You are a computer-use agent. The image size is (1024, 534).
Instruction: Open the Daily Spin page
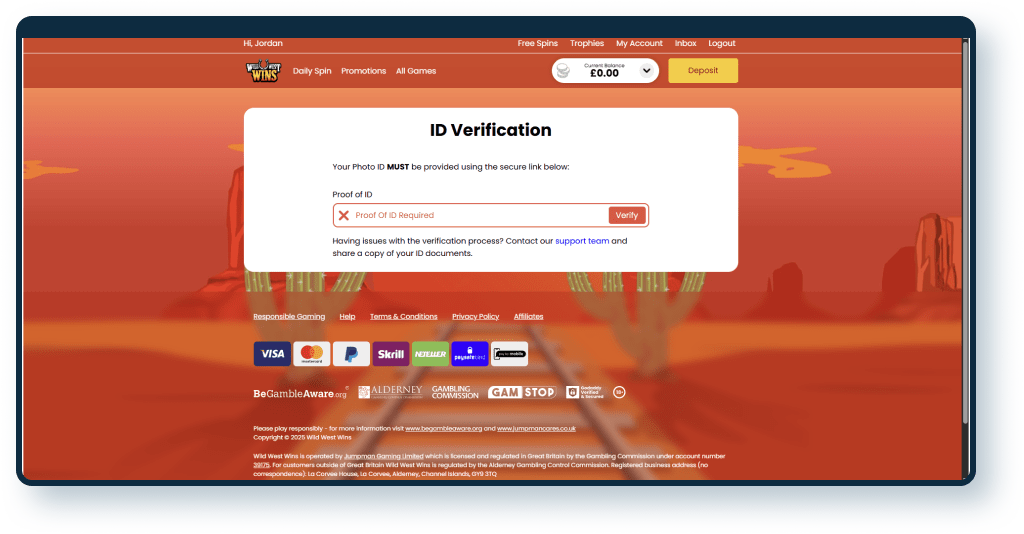(312, 71)
